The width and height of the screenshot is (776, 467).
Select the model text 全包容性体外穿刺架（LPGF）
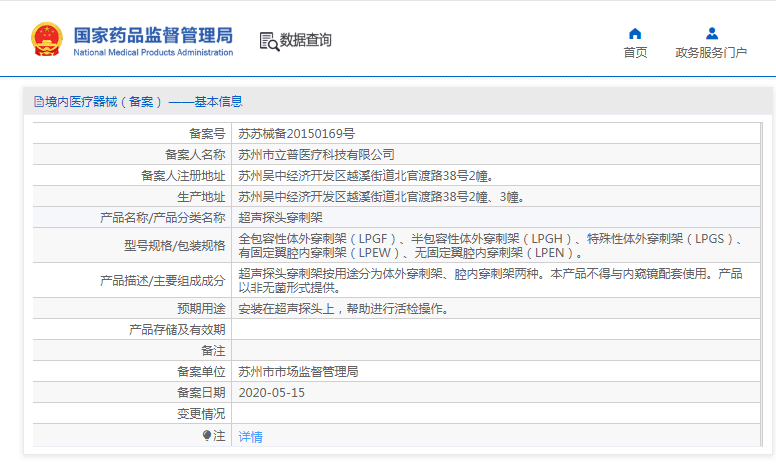click(318, 239)
